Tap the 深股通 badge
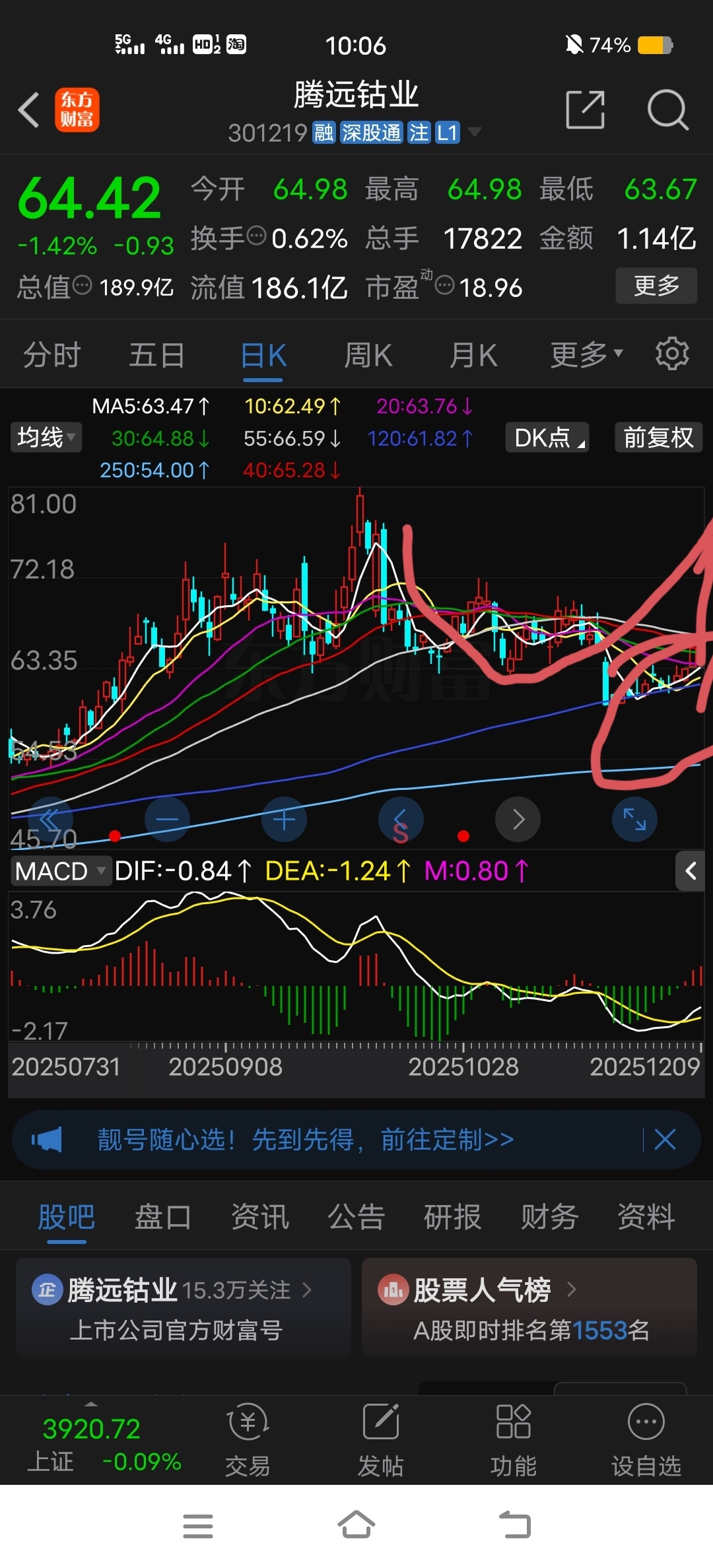713x1568 pixels. tap(372, 133)
